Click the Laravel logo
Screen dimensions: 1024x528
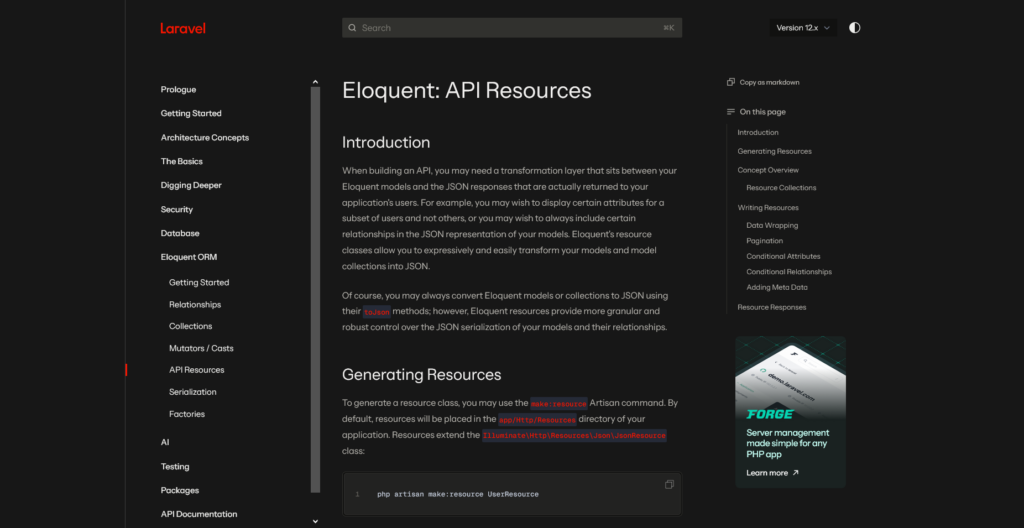pos(183,28)
